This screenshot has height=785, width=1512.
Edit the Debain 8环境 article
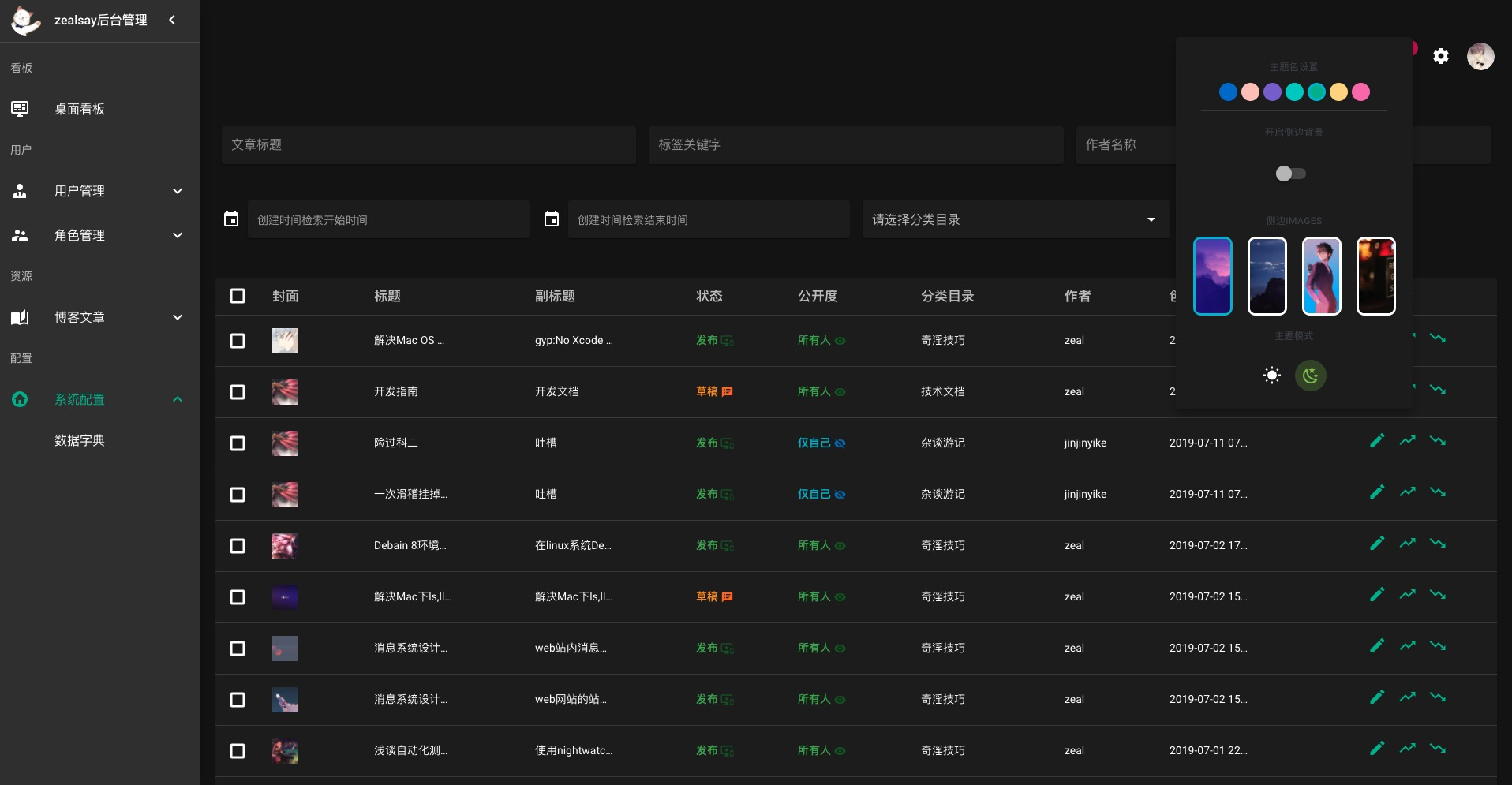tap(1377, 543)
